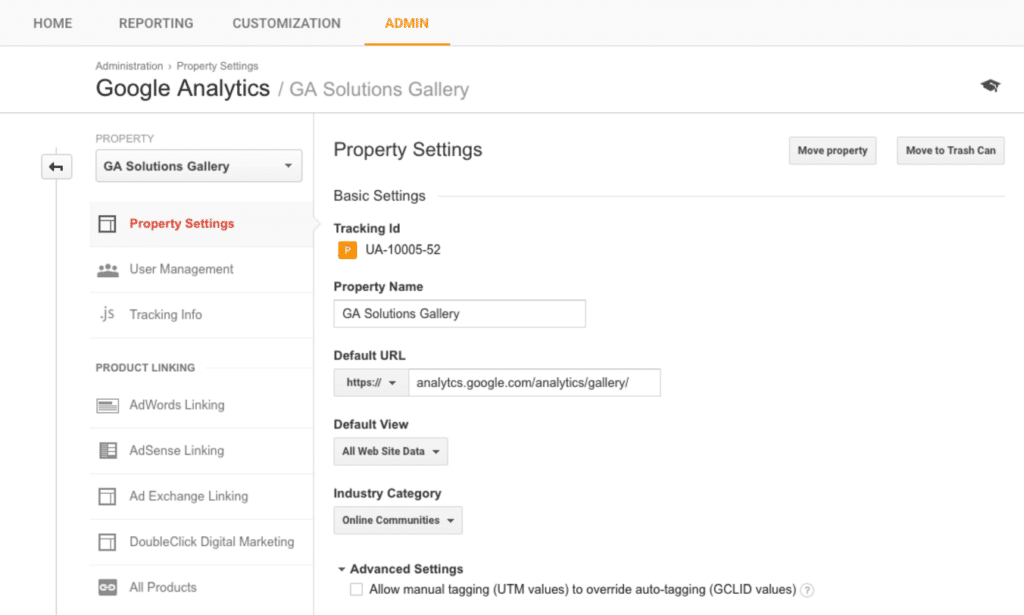
Task: Click the Ad Exchange Linking icon
Action: [107, 496]
